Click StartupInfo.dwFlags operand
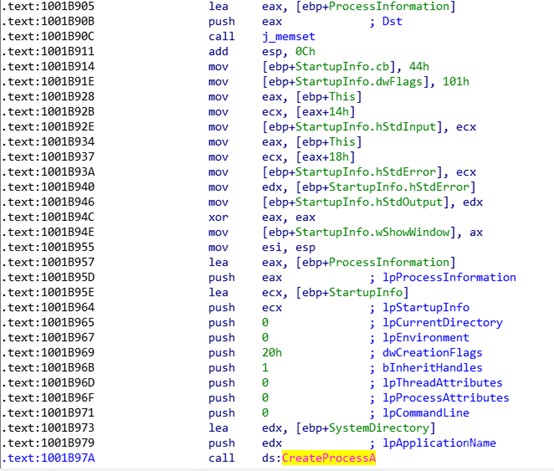Screen dimensions: 554x471 pos(359,82)
